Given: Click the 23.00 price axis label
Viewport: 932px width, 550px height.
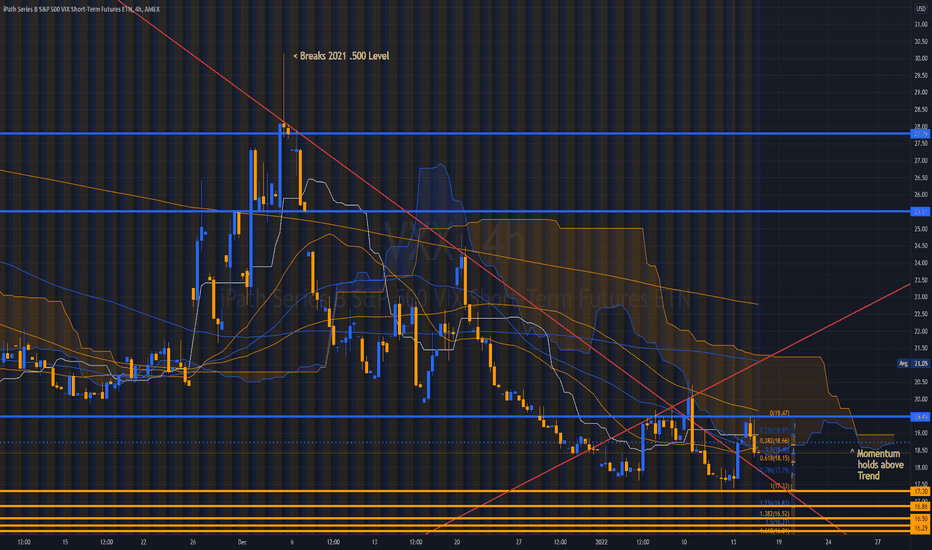Looking at the screenshot, I should tap(921, 297).
